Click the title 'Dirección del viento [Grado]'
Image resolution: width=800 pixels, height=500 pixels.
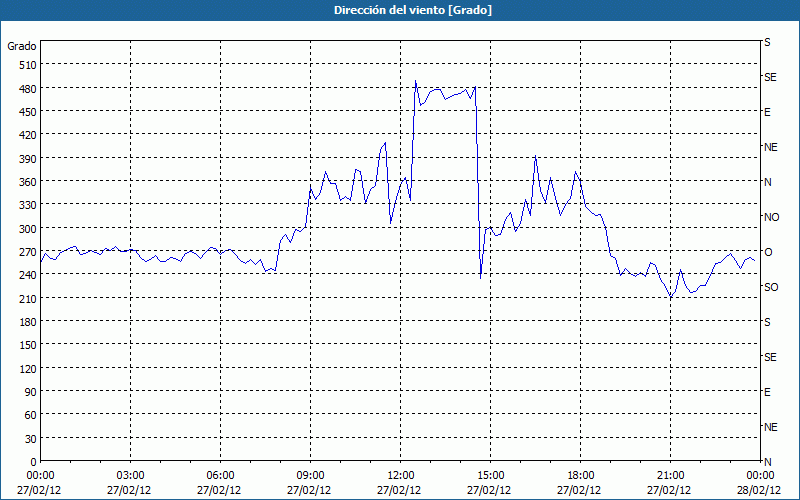(x=413, y=10)
